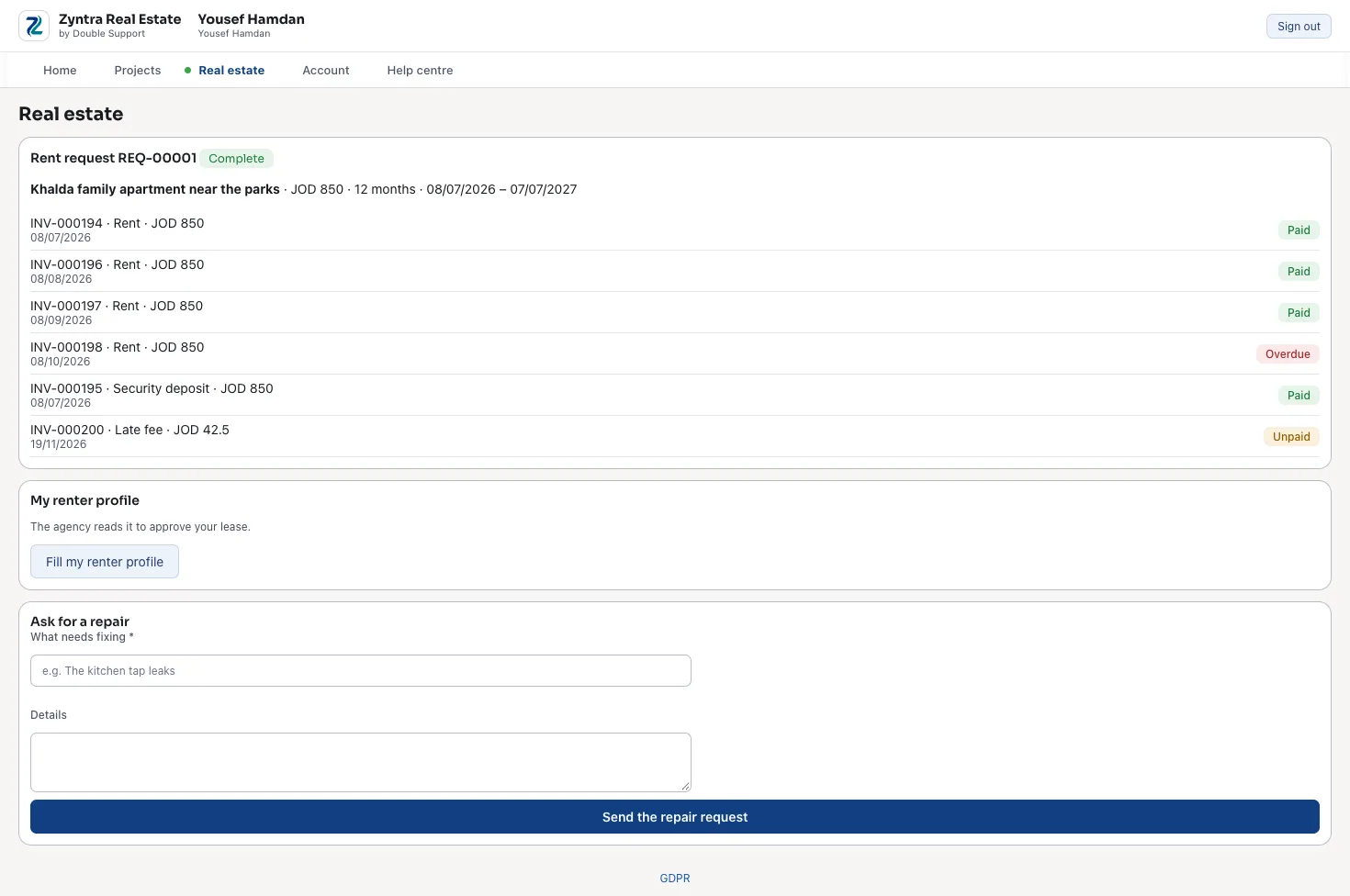
Task: Click the date 08/09/2026 under INV-000197
Action: click(x=61, y=320)
